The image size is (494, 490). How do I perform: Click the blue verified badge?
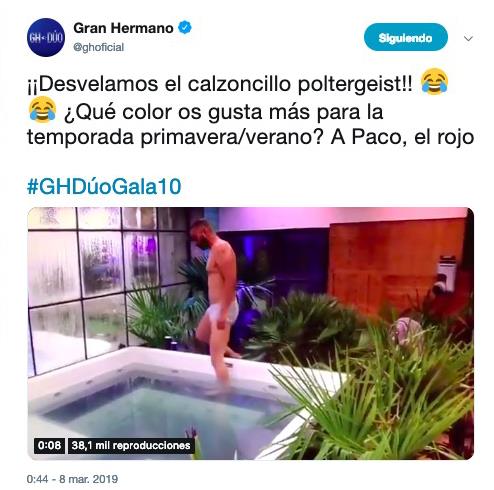tap(185, 28)
